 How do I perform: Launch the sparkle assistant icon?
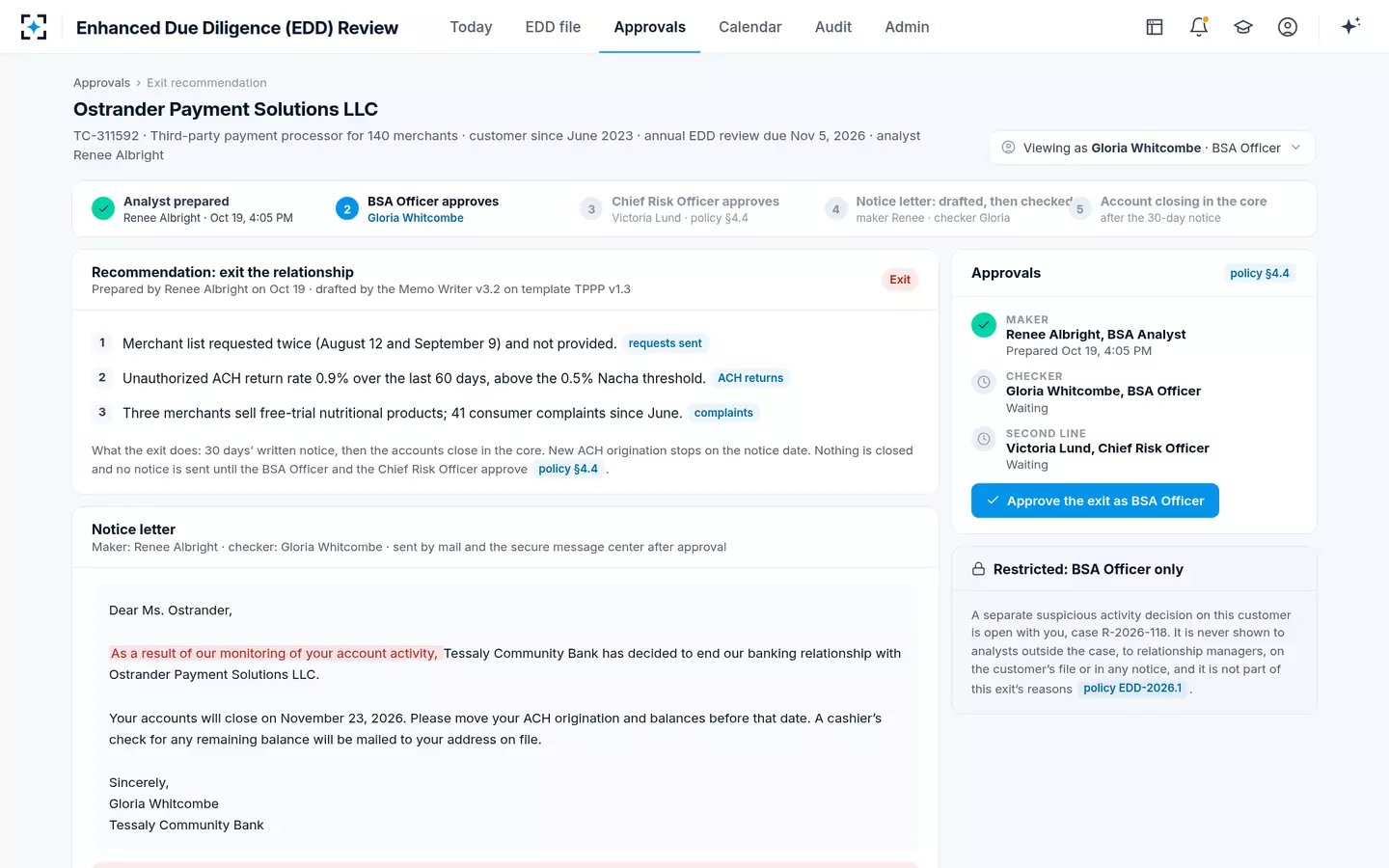pyautogui.click(x=1350, y=26)
